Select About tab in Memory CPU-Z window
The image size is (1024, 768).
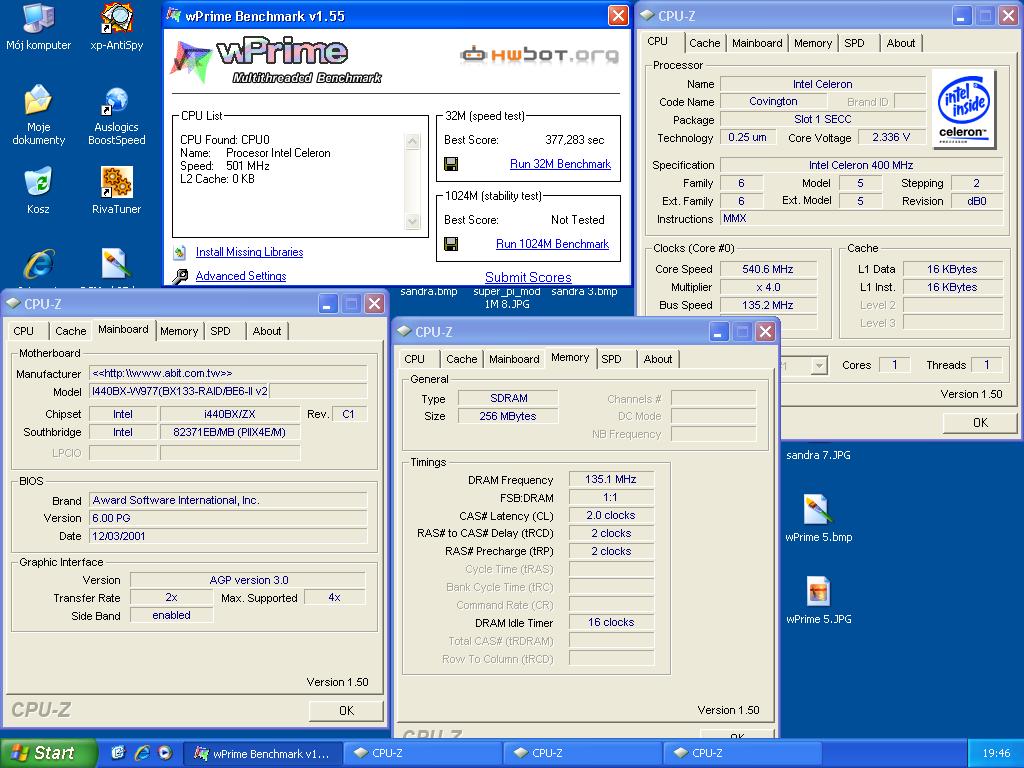pyautogui.click(x=658, y=359)
